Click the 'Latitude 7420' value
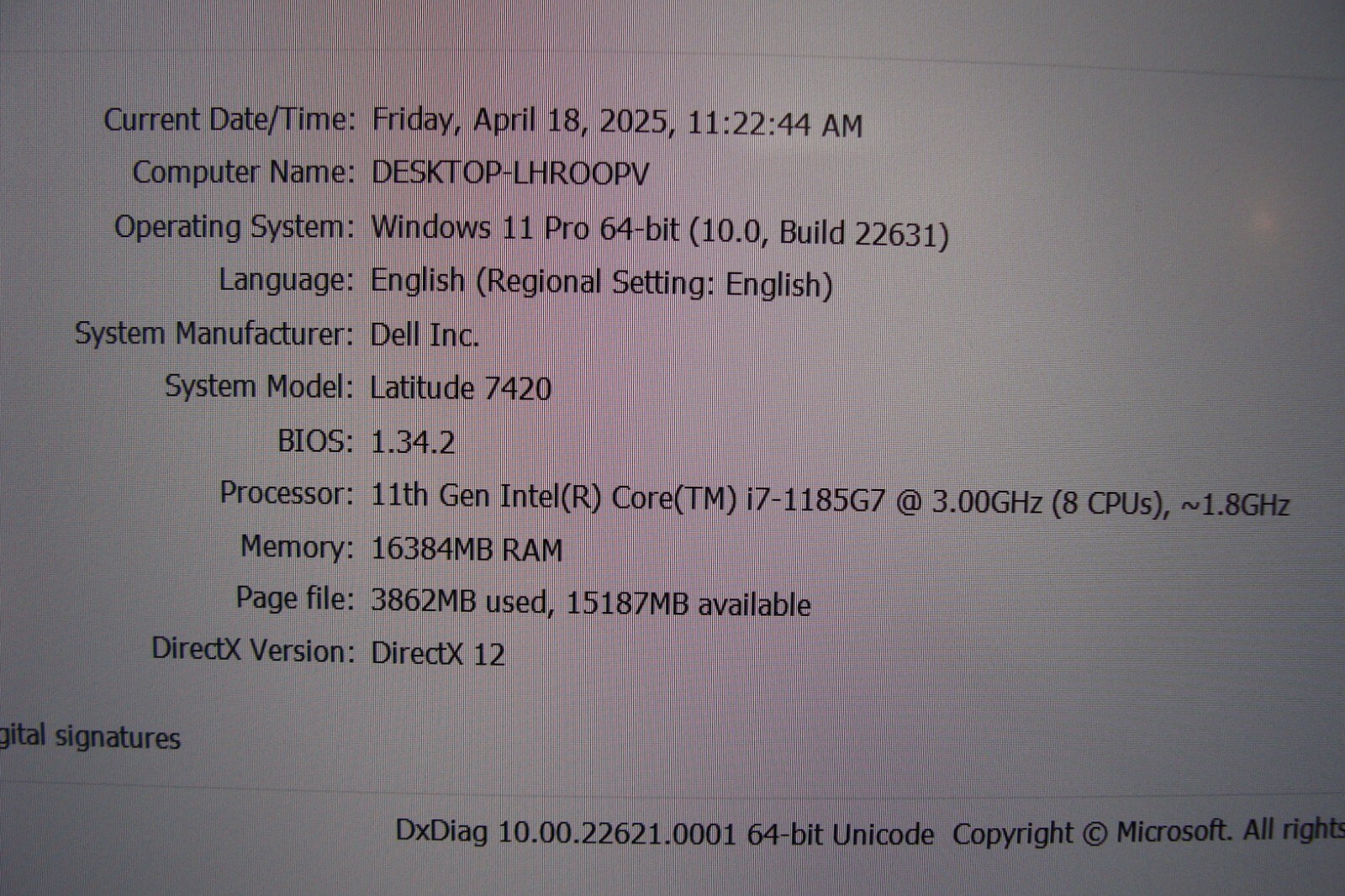The width and height of the screenshot is (1345, 896). (461, 388)
